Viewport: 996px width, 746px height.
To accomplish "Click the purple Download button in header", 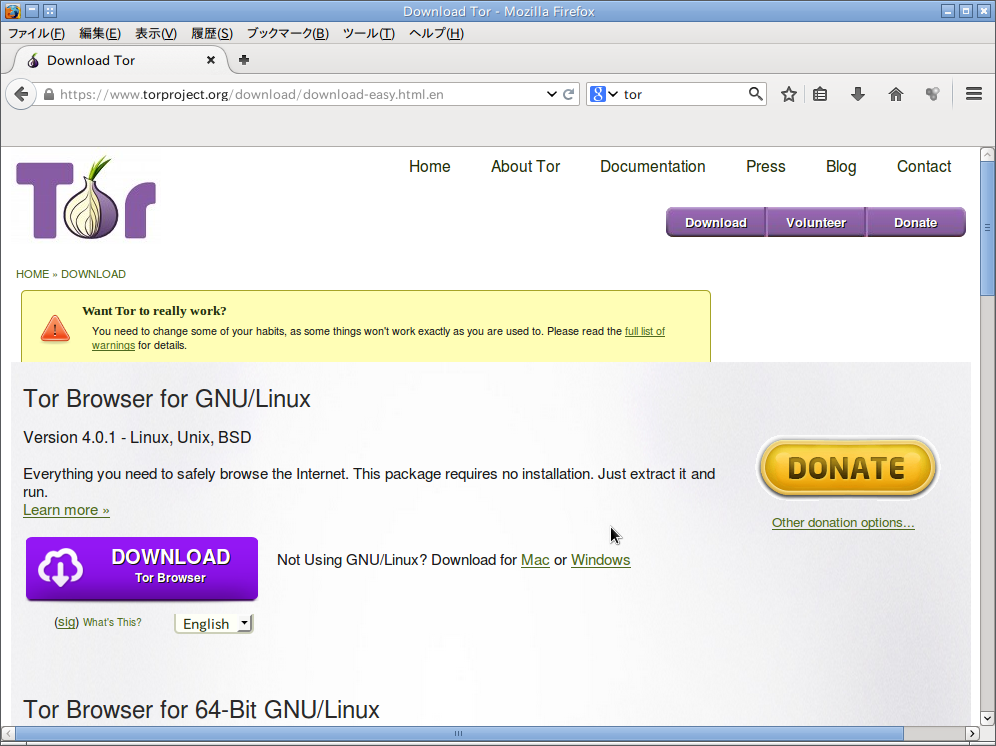I will point(716,222).
